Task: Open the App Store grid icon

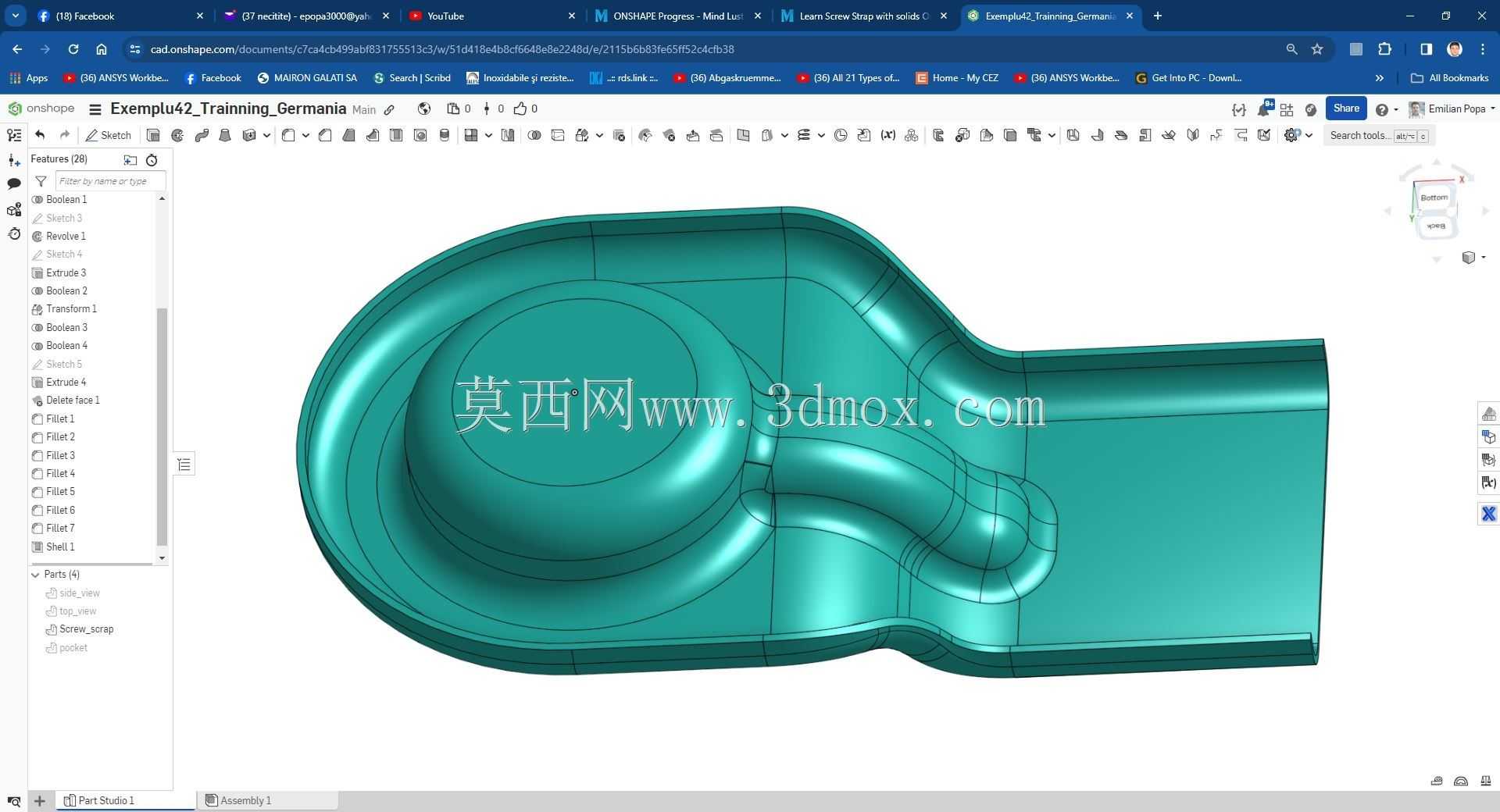Action: (x=1287, y=109)
